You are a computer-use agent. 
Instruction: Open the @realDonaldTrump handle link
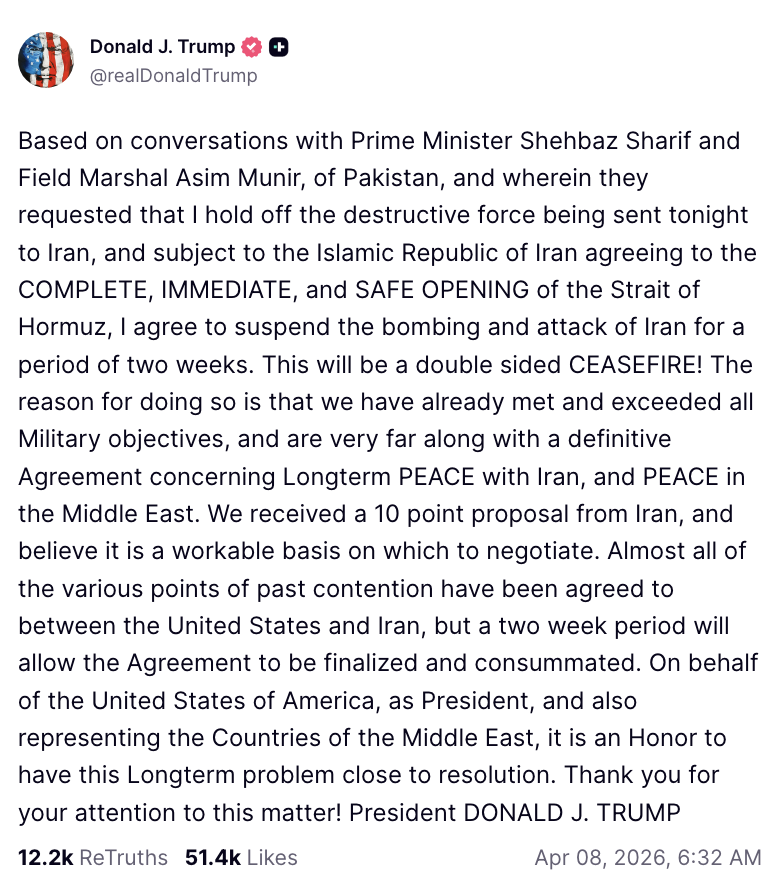[x=173, y=76]
